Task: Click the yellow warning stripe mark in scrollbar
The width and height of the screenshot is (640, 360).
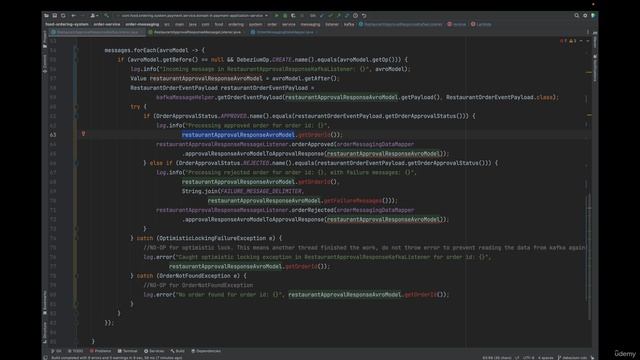Action: click(589, 72)
